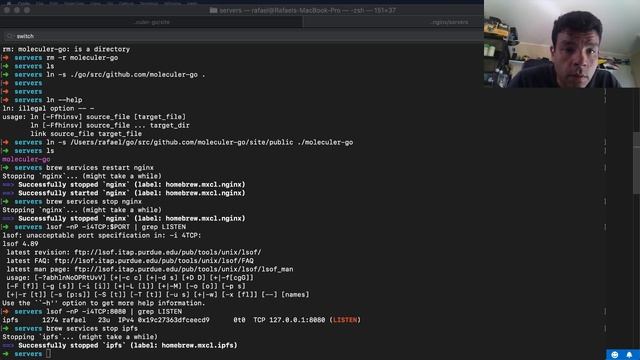Click the 'usage: [-?abhlnNoOPRtUvV]' line
640x360 pixels.
pyautogui.click(x=130, y=278)
